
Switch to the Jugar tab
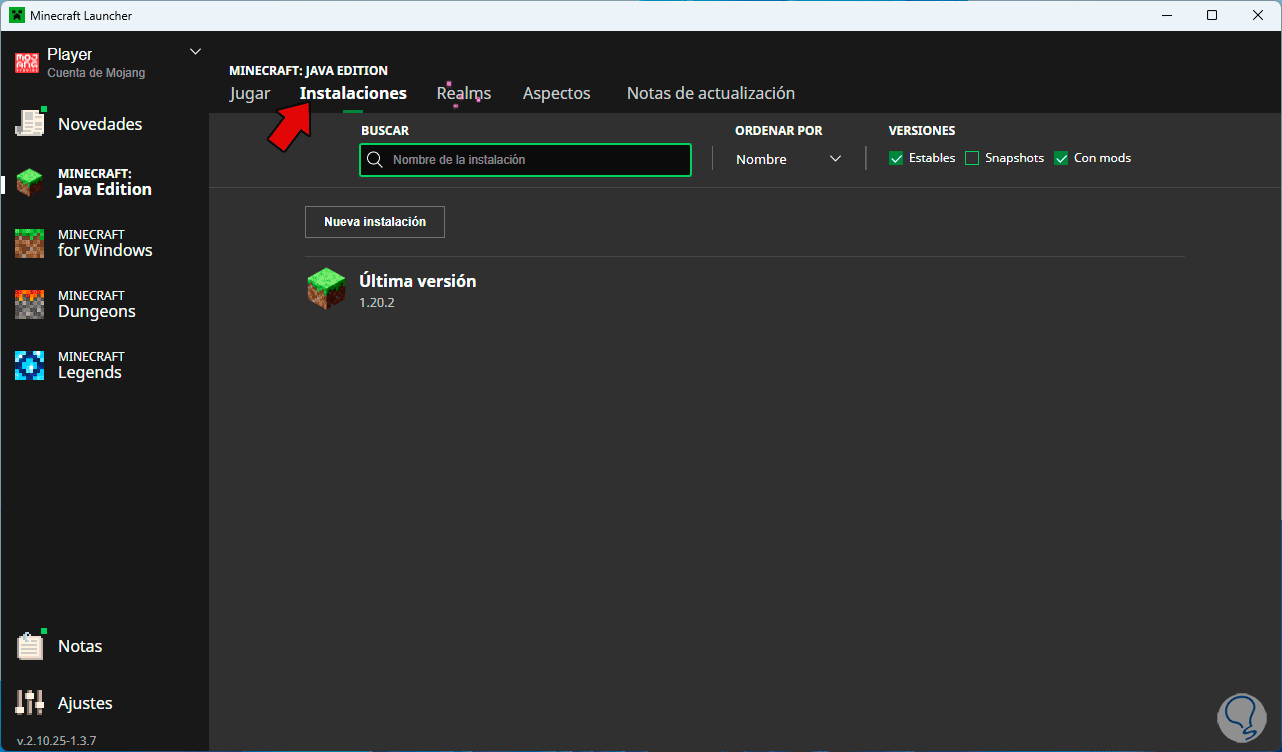click(x=250, y=93)
